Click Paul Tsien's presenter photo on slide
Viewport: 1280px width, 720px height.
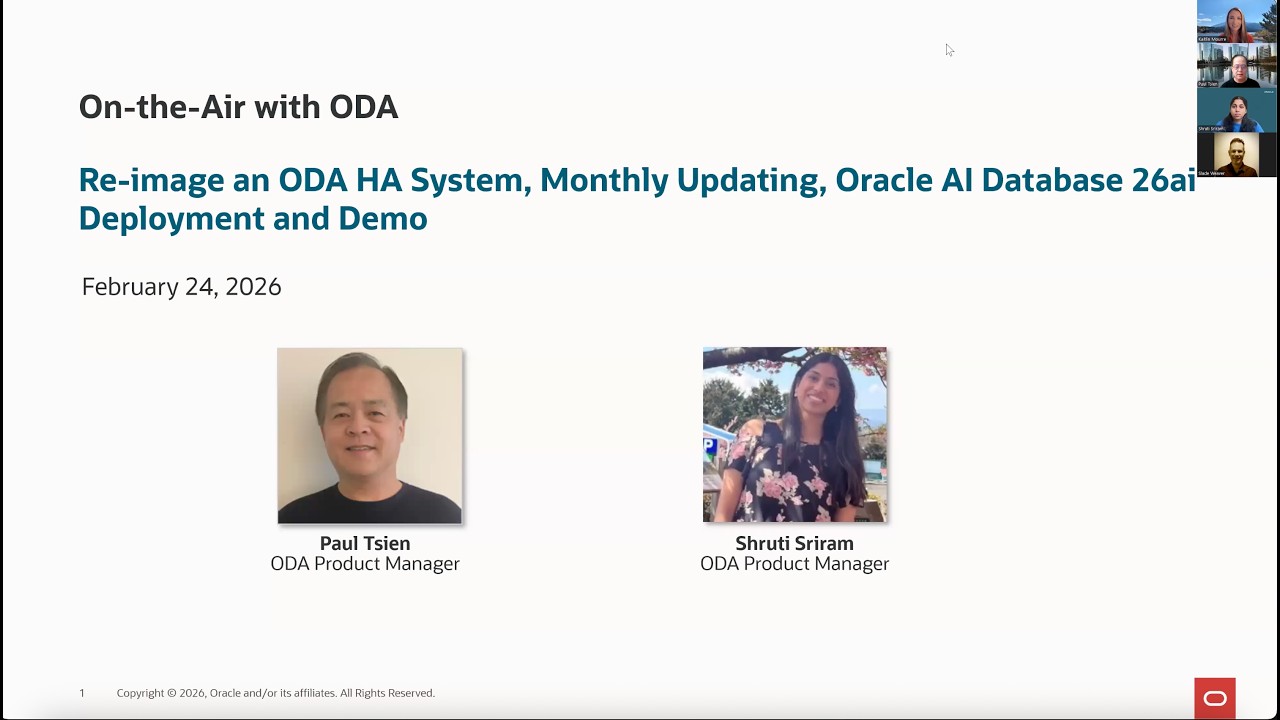coord(370,435)
